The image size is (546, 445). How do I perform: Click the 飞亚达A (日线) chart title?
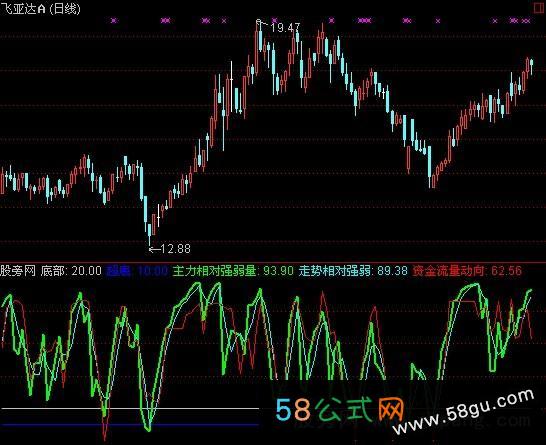point(40,8)
